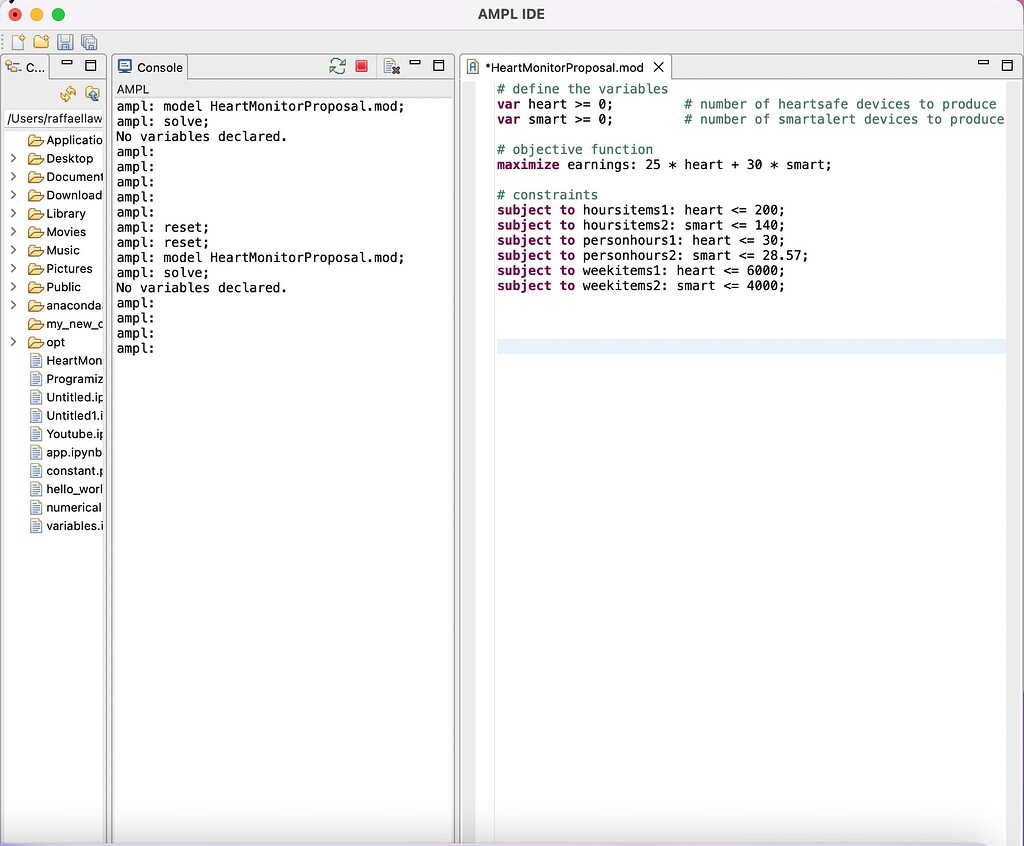Save the current file via the Save icon
1024x846 pixels.
coord(64,42)
